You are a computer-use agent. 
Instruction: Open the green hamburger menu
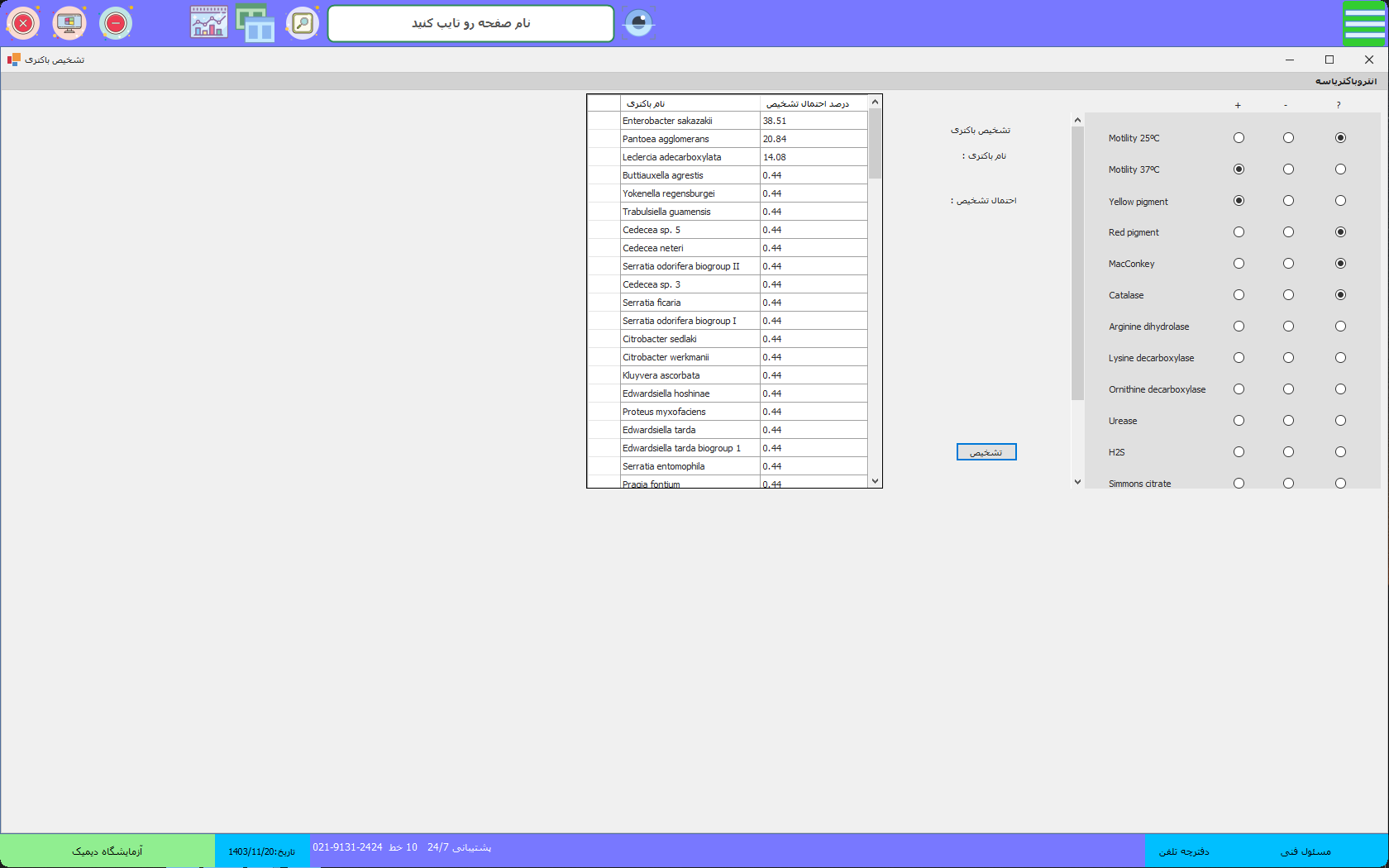[1364, 23]
